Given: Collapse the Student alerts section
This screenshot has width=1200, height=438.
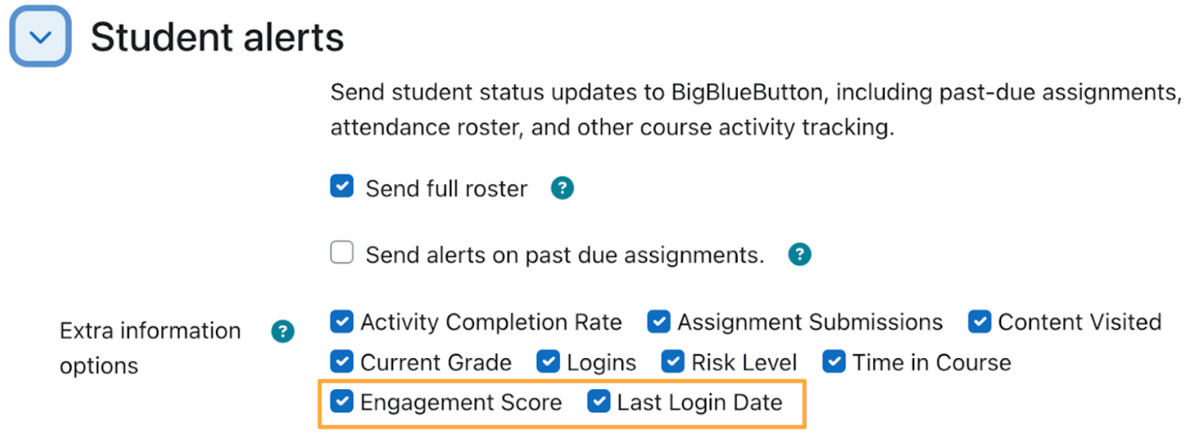Looking at the screenshot, I should [40, 37].
